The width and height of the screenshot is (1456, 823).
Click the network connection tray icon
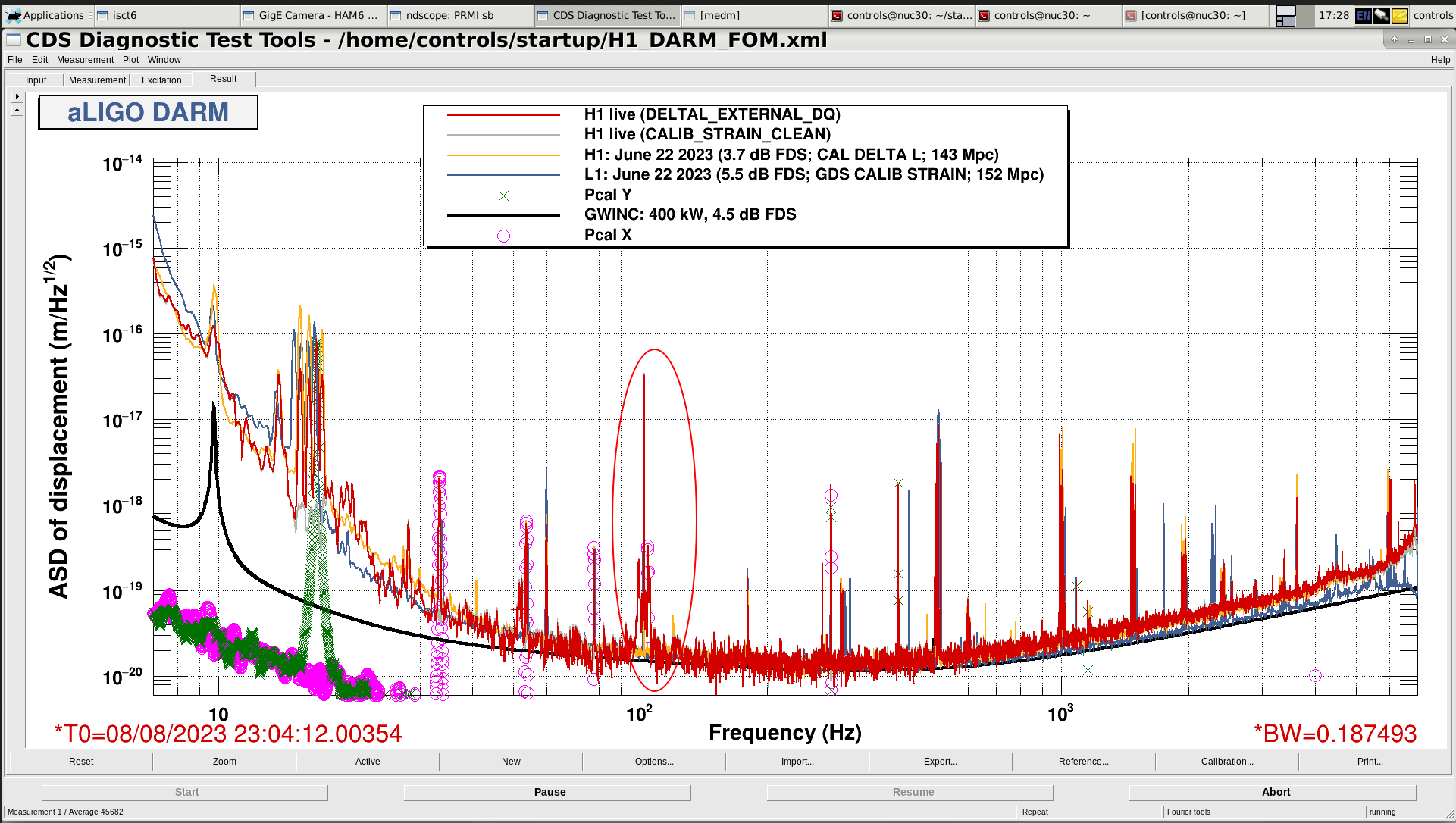[x=1381, y=15]
